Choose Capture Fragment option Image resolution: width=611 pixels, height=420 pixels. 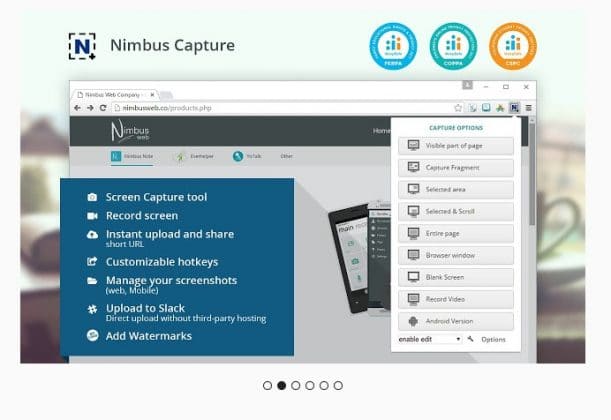tap(456, 168)
